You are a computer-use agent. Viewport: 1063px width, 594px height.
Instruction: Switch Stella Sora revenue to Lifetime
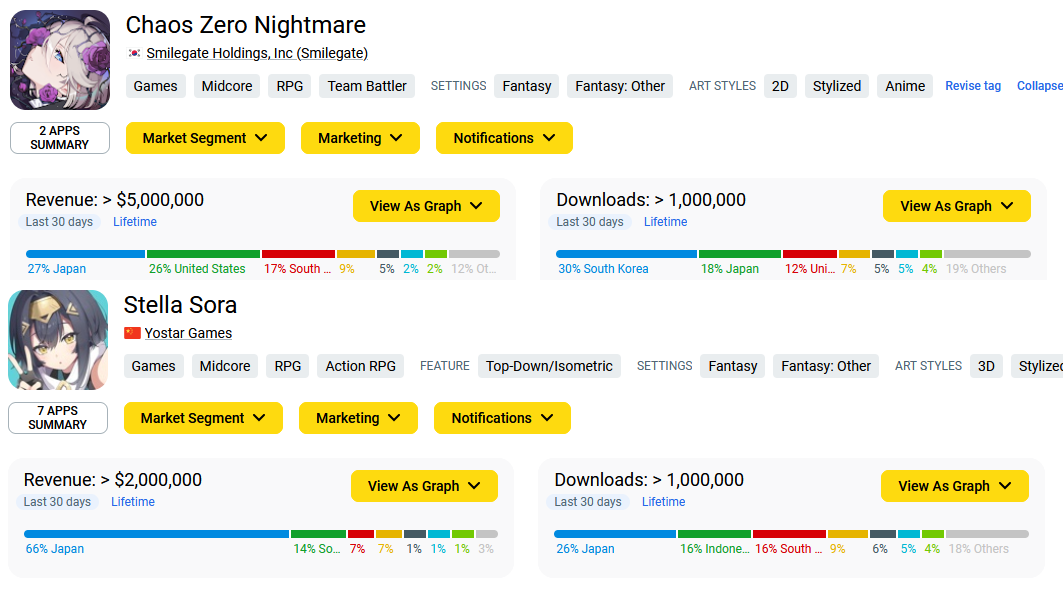(x=132, y=502)
